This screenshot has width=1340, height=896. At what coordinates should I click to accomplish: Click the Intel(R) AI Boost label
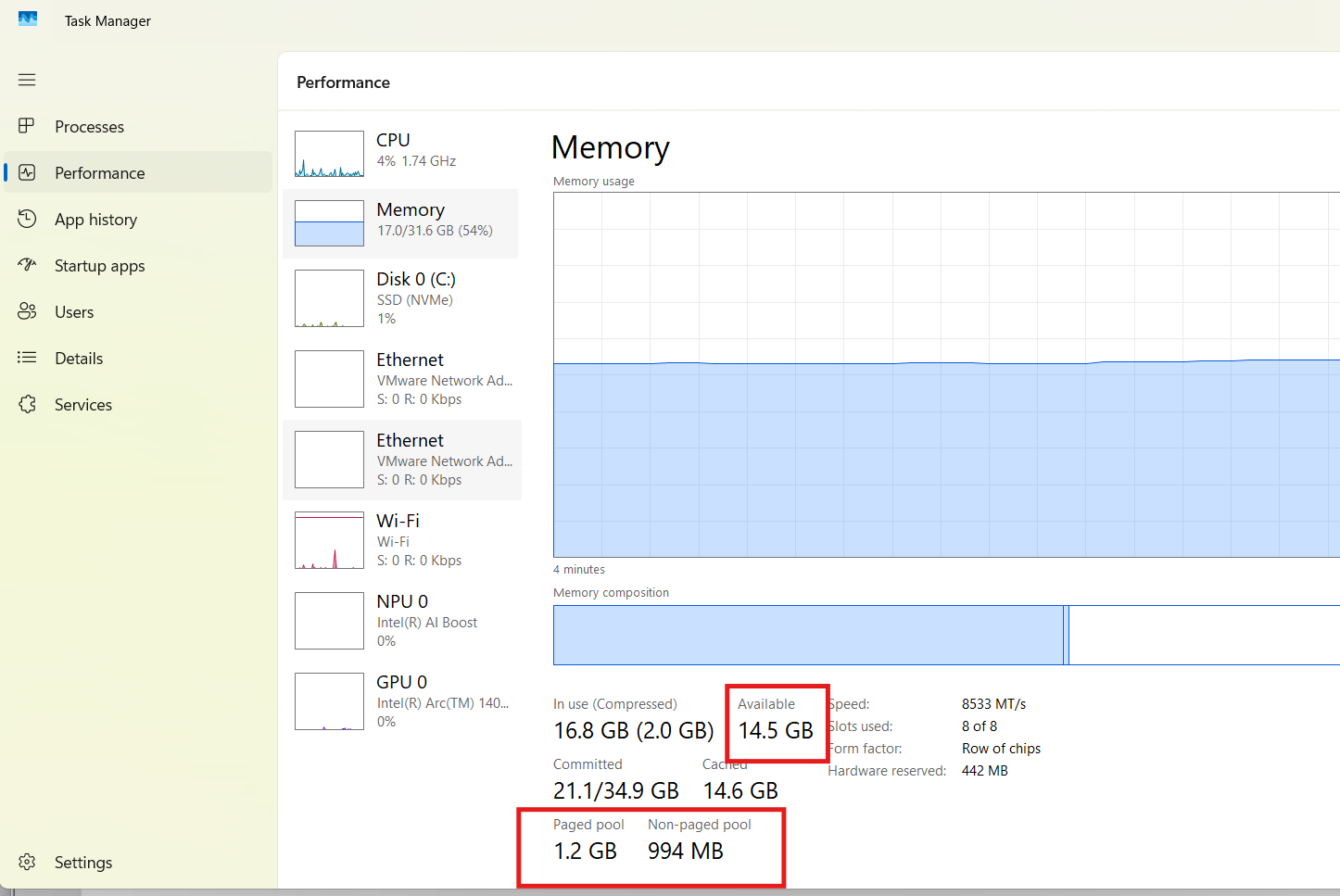tap(426, 623)
